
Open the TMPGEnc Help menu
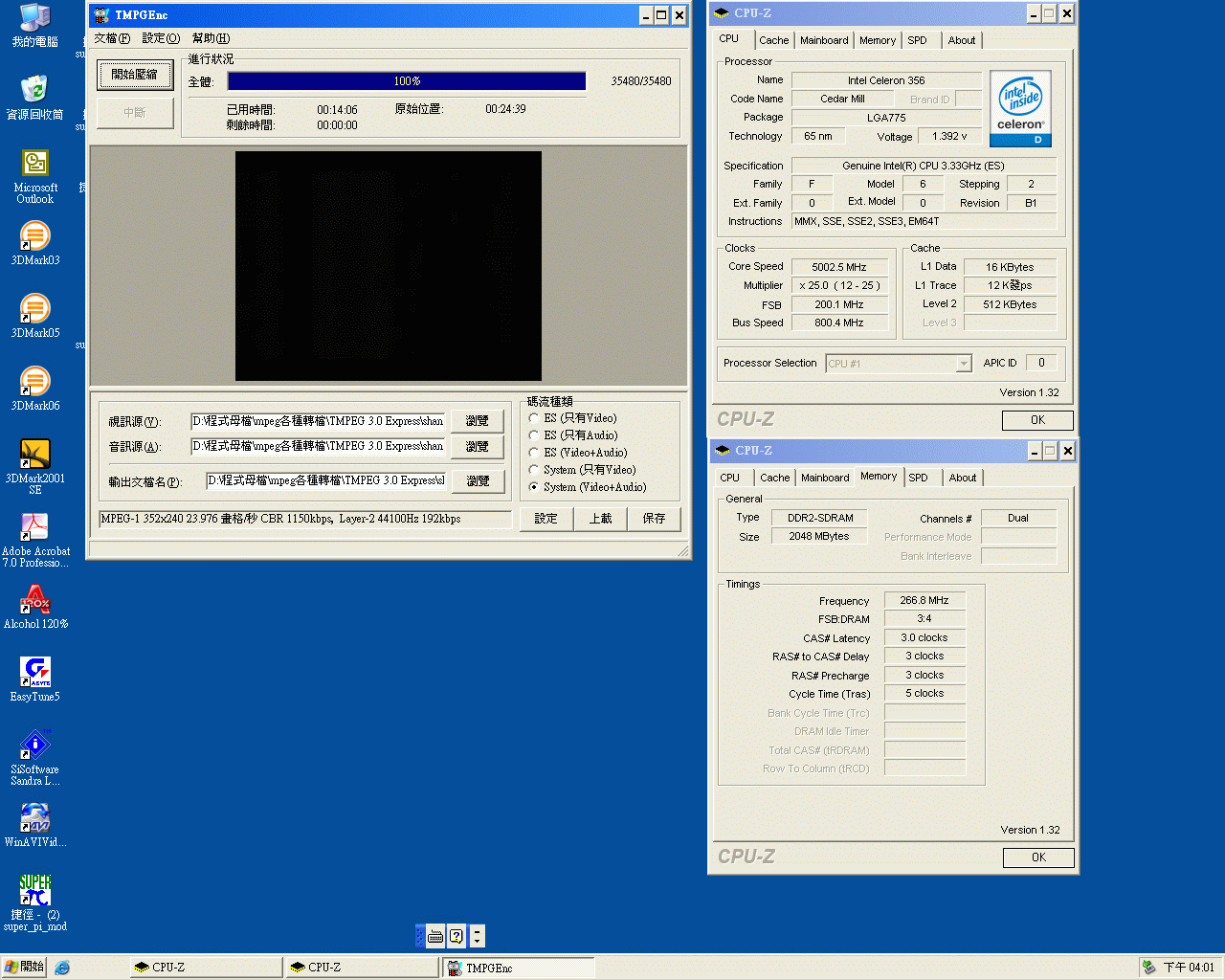[x=211, y=38]
